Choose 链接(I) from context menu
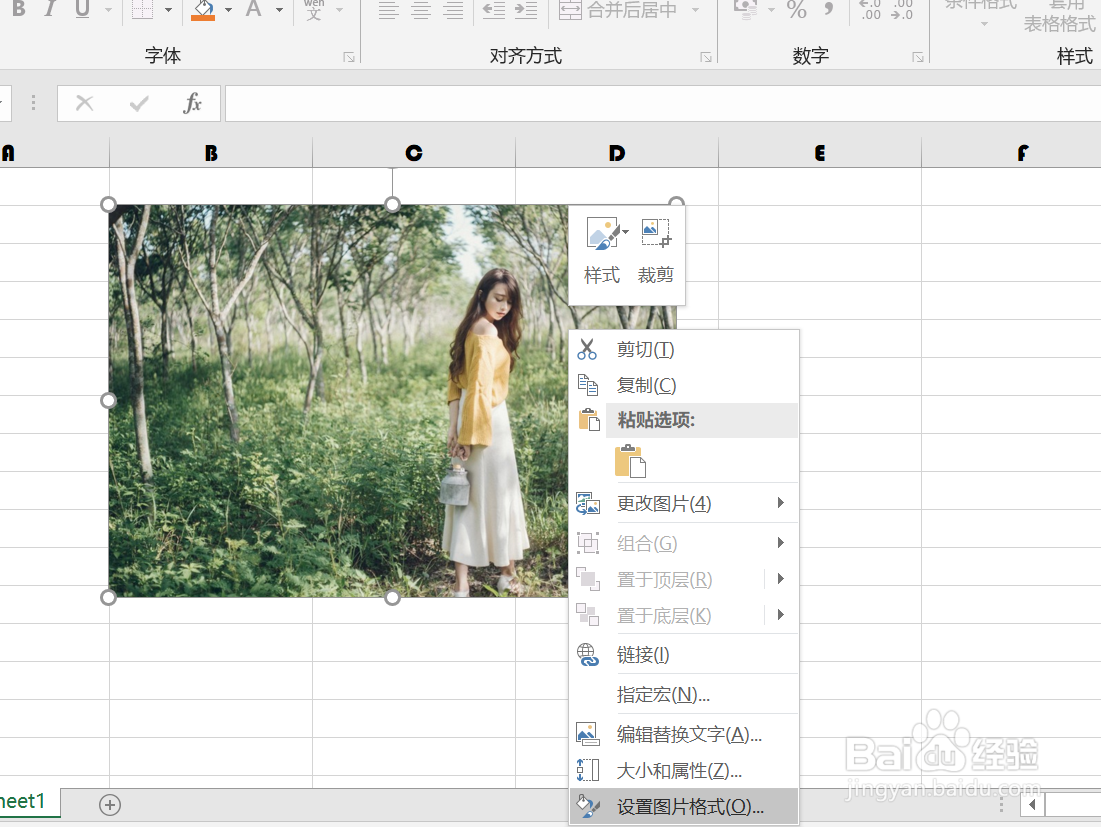The width and height of the screenshot is (1101, 827). click(x=684, y=654)
